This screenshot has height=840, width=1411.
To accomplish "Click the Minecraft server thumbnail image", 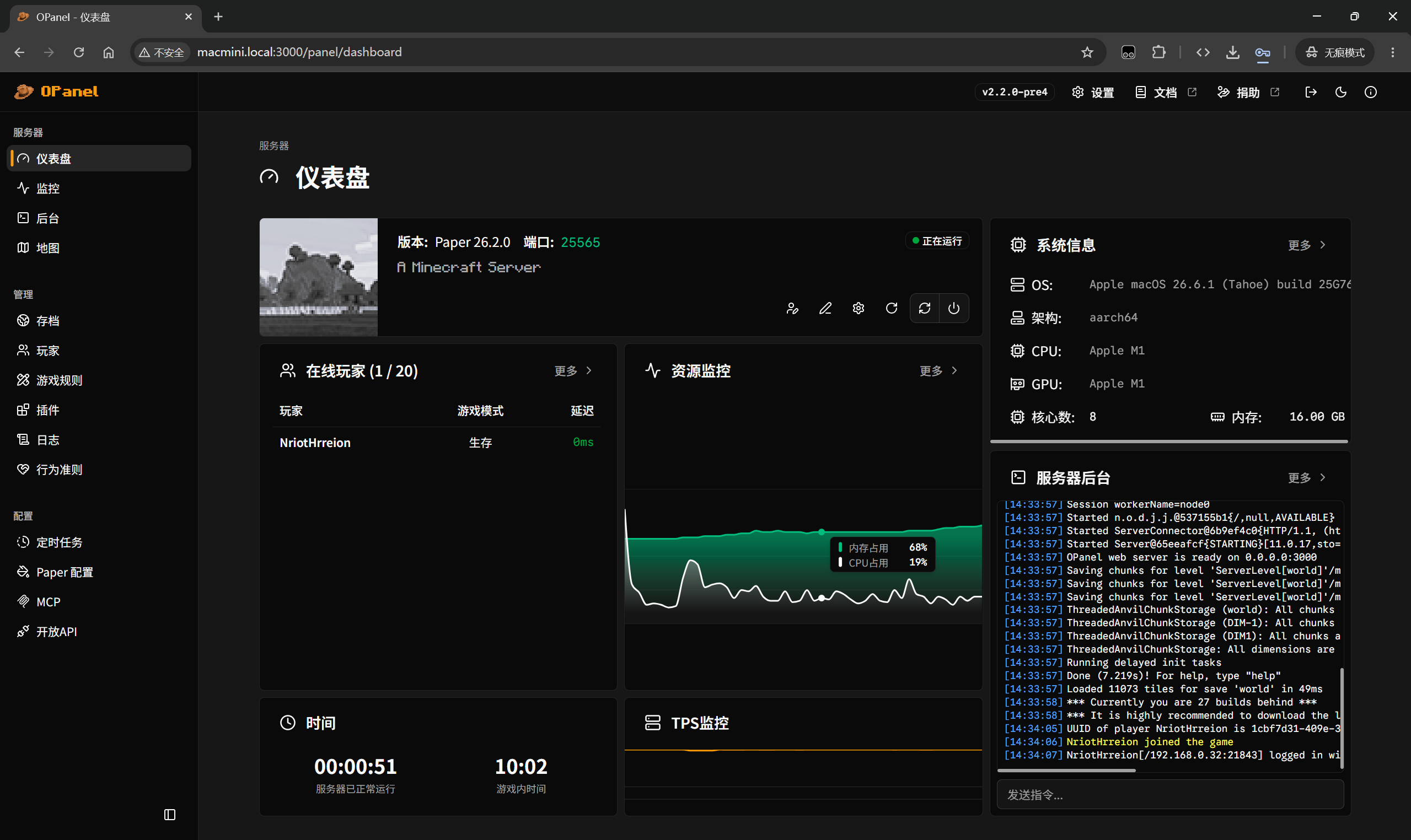I will pyautogui.click(x=319, y=277).
